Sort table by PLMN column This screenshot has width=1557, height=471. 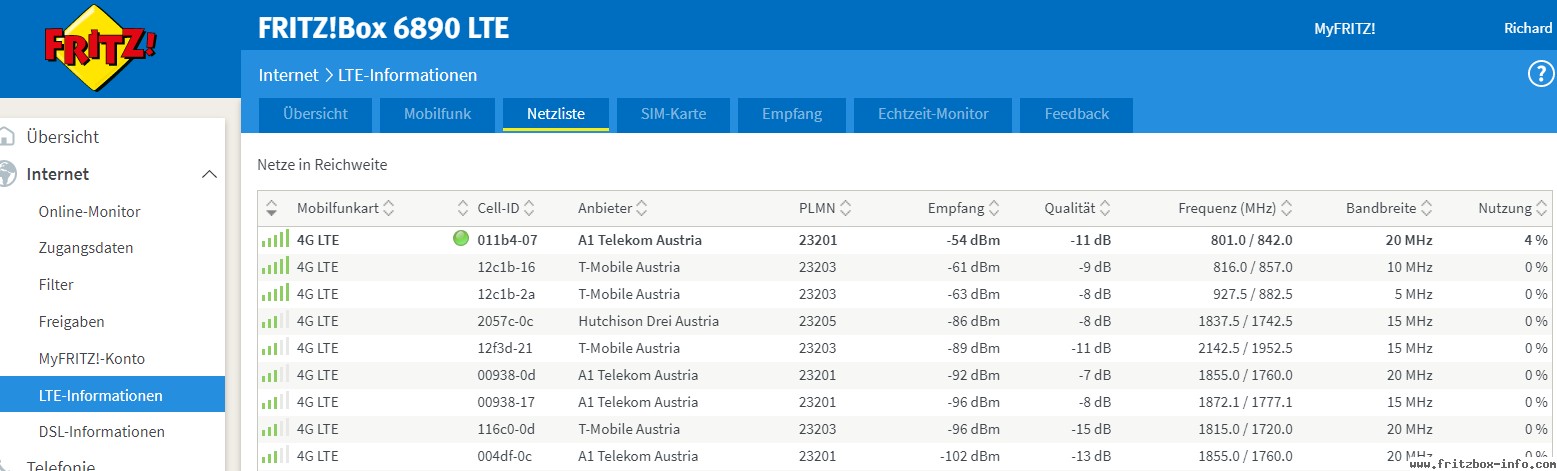[x=825, y=208]
